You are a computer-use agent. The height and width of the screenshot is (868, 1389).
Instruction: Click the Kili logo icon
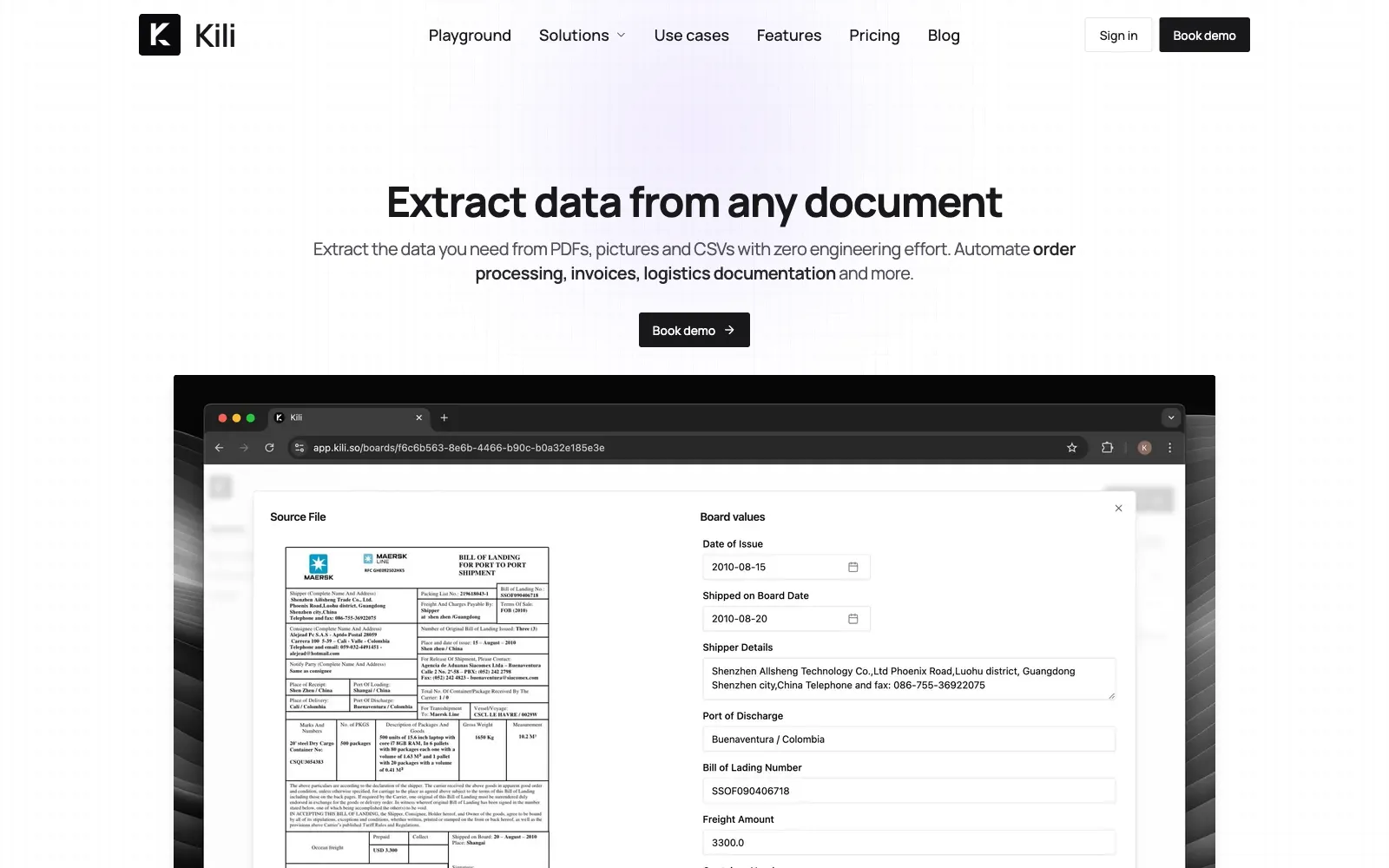coord(160,35)
